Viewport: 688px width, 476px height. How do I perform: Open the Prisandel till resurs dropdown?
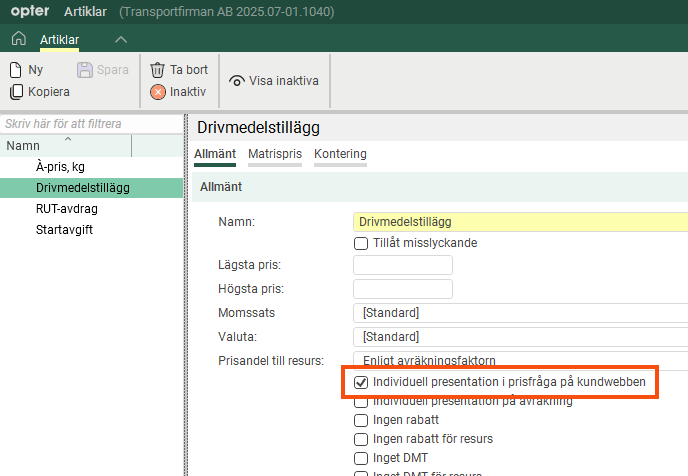[x=520, y=360]
